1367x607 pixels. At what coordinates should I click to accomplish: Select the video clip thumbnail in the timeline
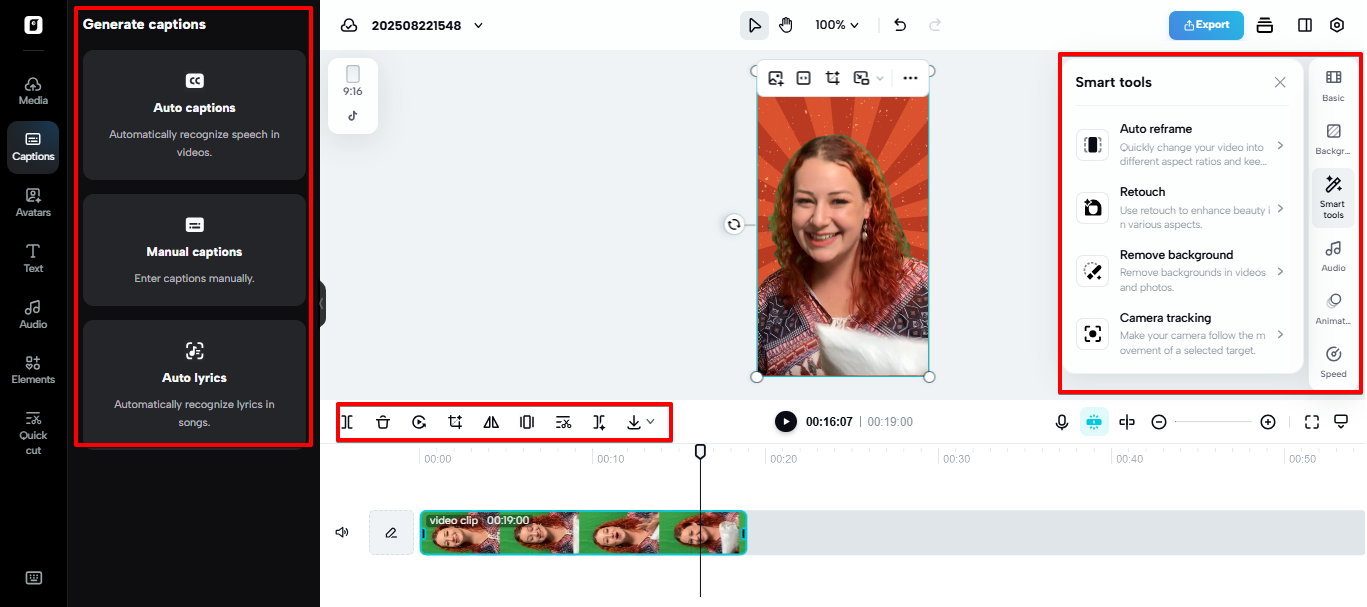click(583, 533)
